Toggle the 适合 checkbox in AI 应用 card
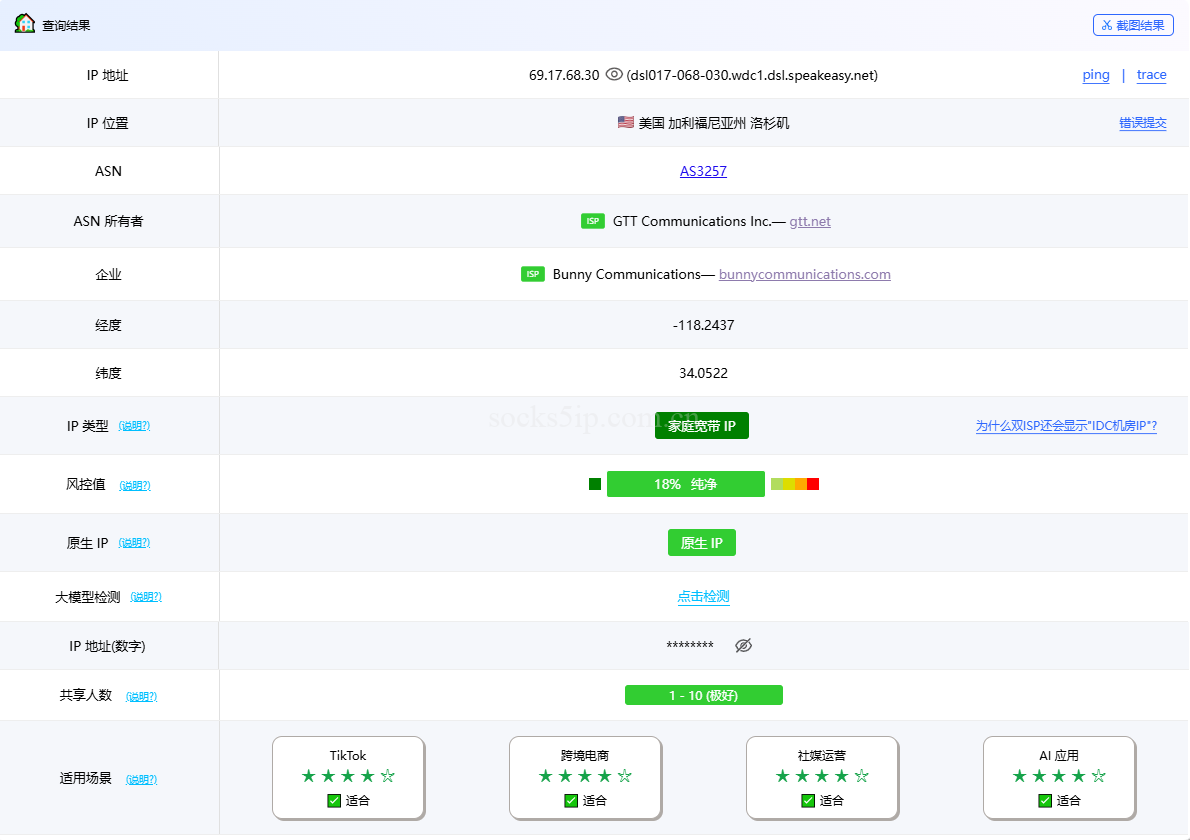The height and width of the screenshot is (840, 1190). [x=1044, y=801]
